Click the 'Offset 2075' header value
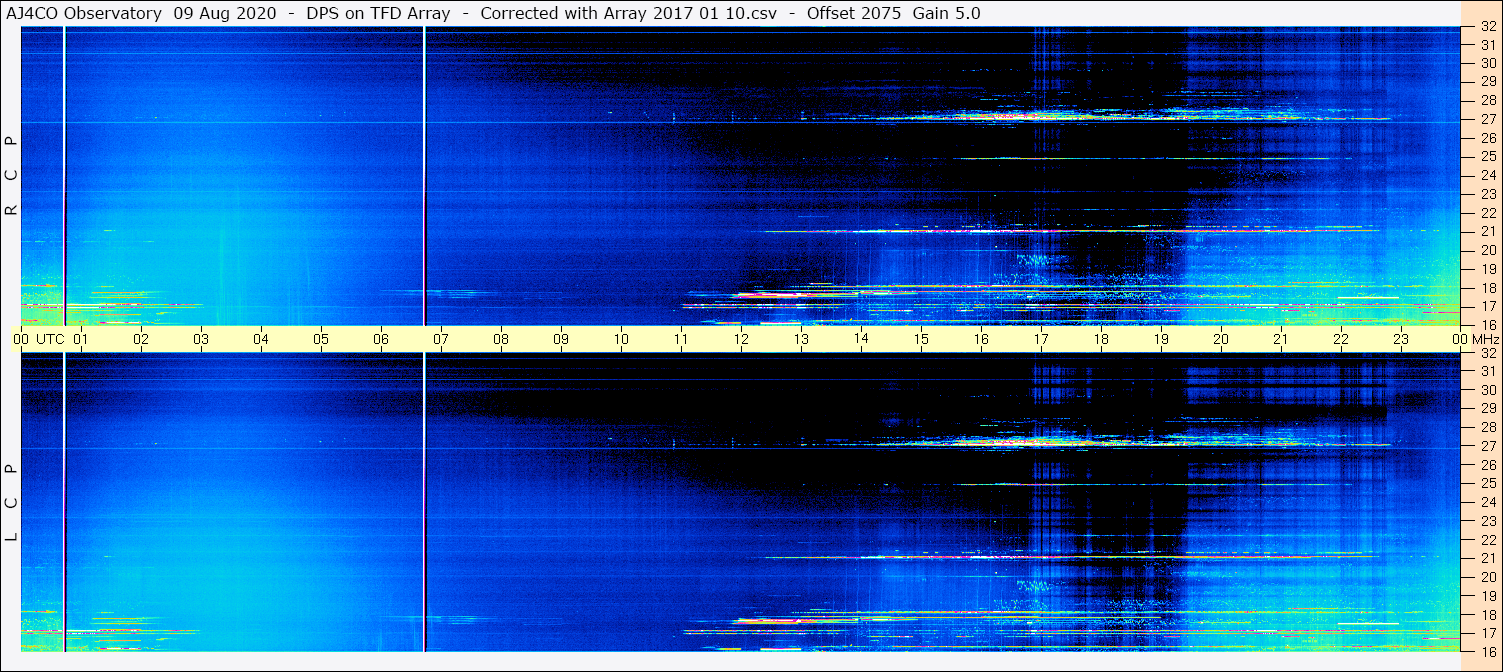Viewport: 1503px width, 672px height. click(x=856, y=14)
